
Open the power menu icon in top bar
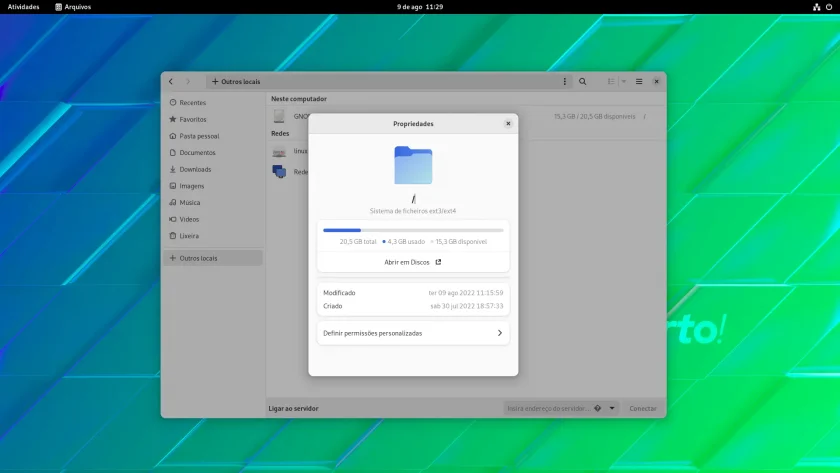[x=829, y=7]
